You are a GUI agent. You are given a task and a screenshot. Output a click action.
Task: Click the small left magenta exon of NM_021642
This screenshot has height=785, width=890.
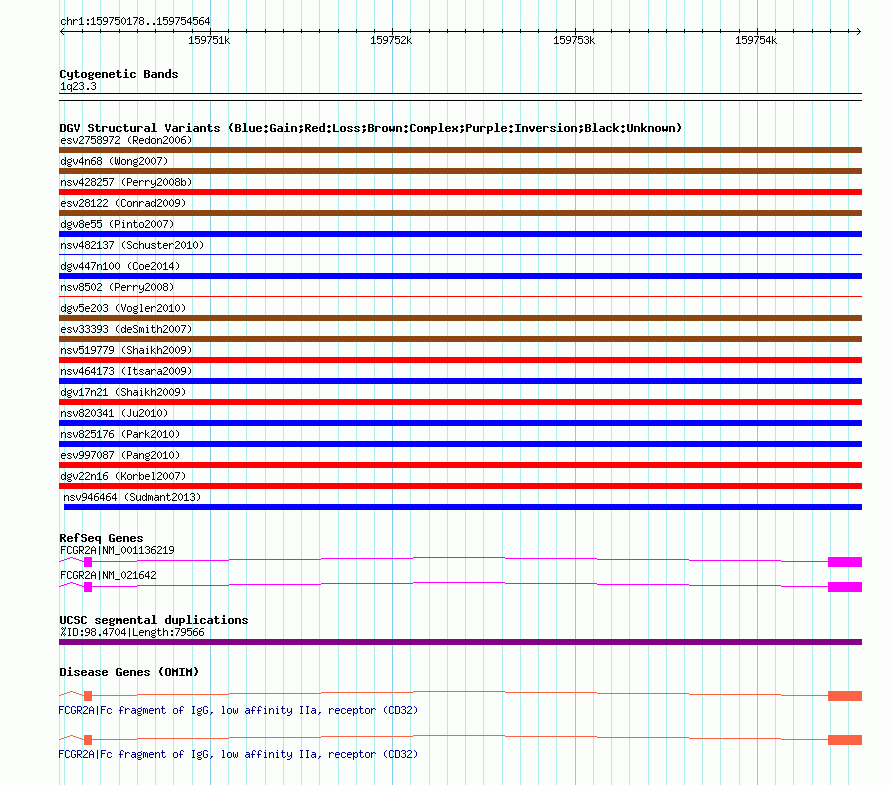tap(88, 587)
